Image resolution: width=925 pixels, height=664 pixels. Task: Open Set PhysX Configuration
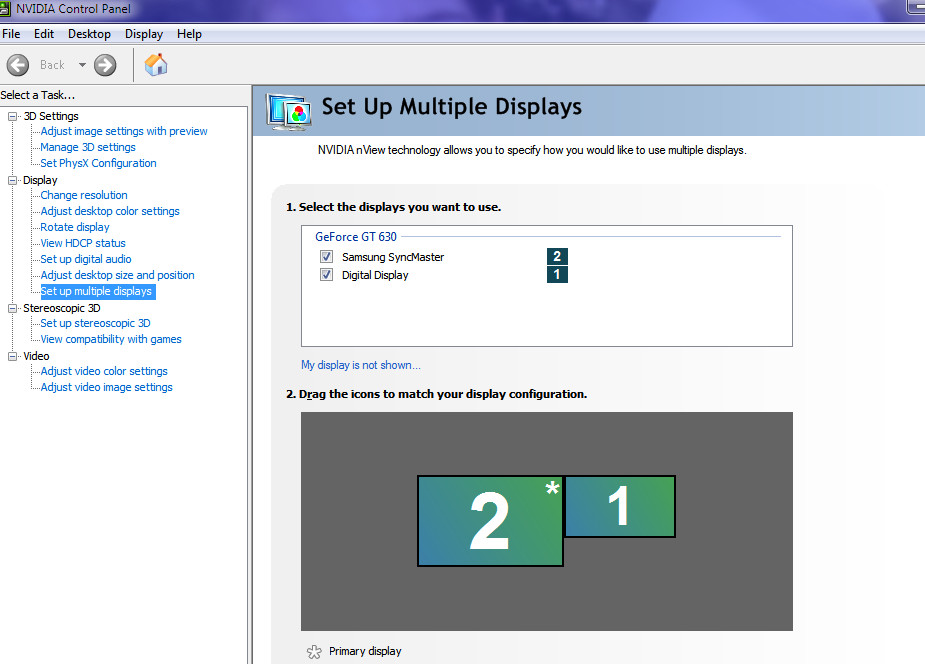coord(99,163)
